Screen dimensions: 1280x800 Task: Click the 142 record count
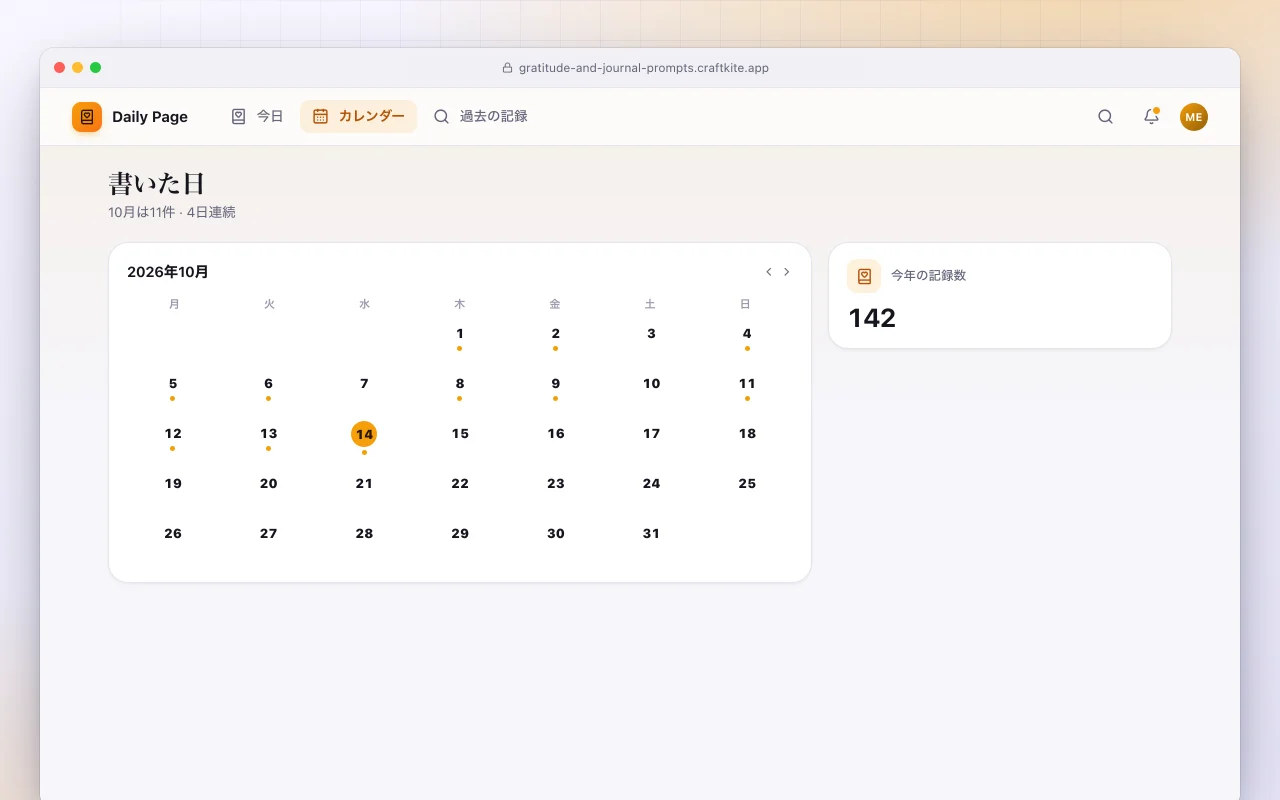872,318
